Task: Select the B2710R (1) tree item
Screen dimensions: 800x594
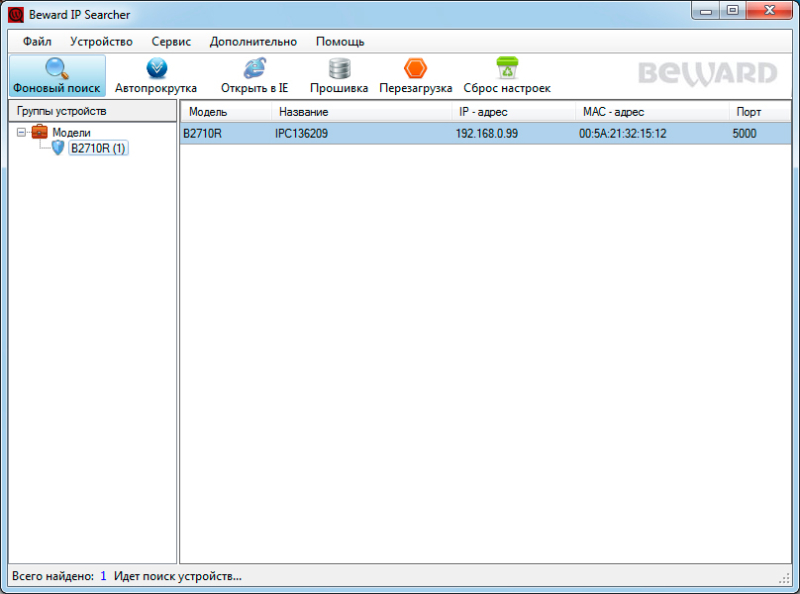Action: point(98,148)
